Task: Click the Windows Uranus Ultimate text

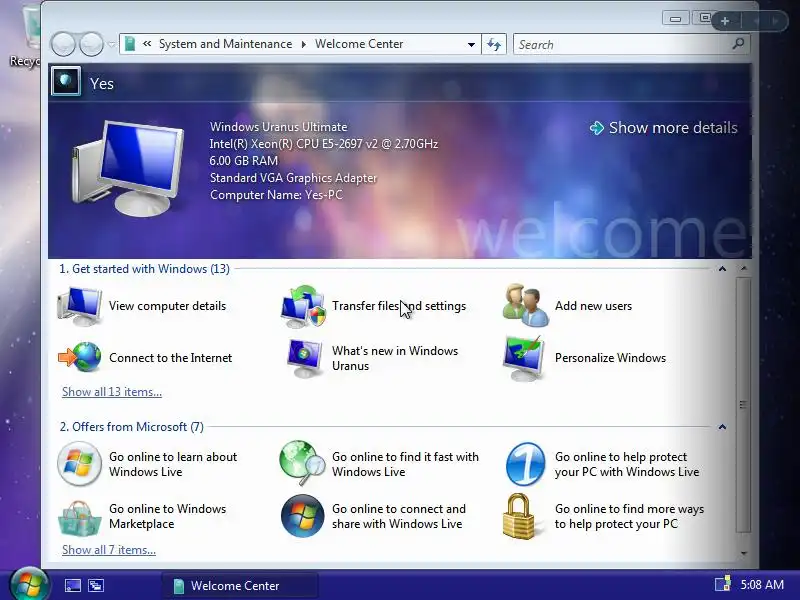Action: click(x=279, y=127)
